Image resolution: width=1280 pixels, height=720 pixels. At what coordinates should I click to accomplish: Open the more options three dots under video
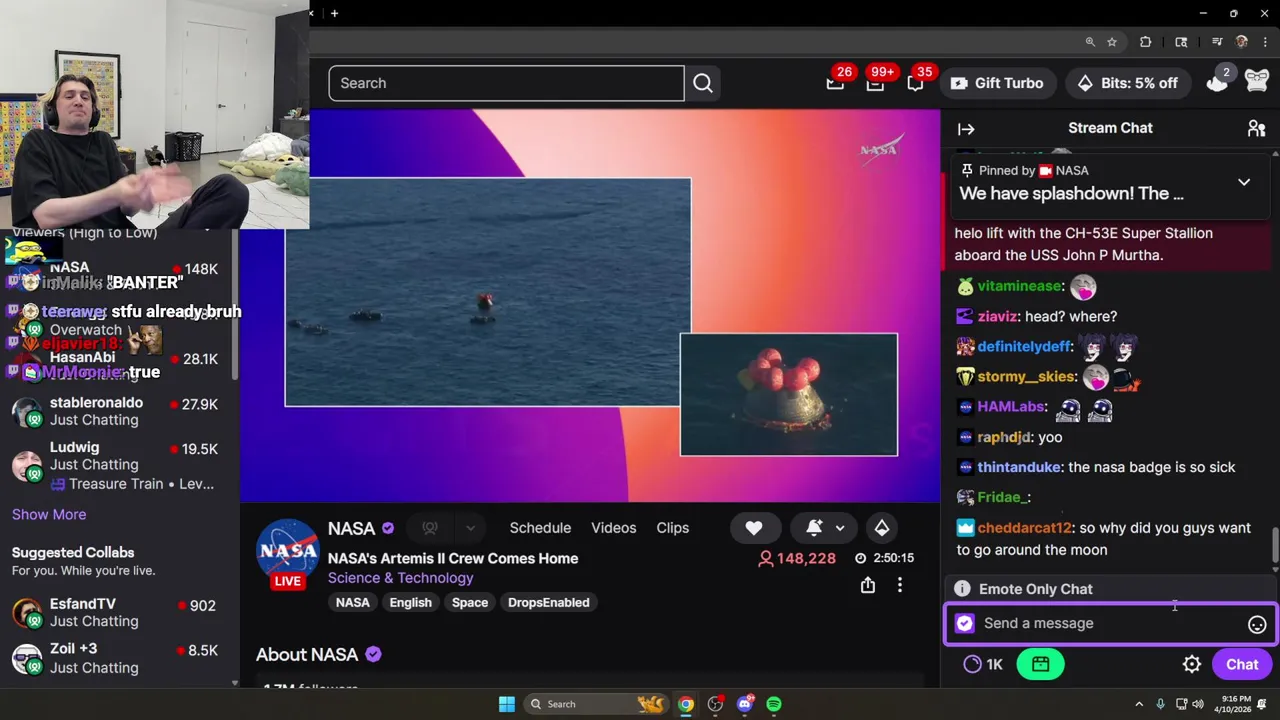[x=899, y=585]
